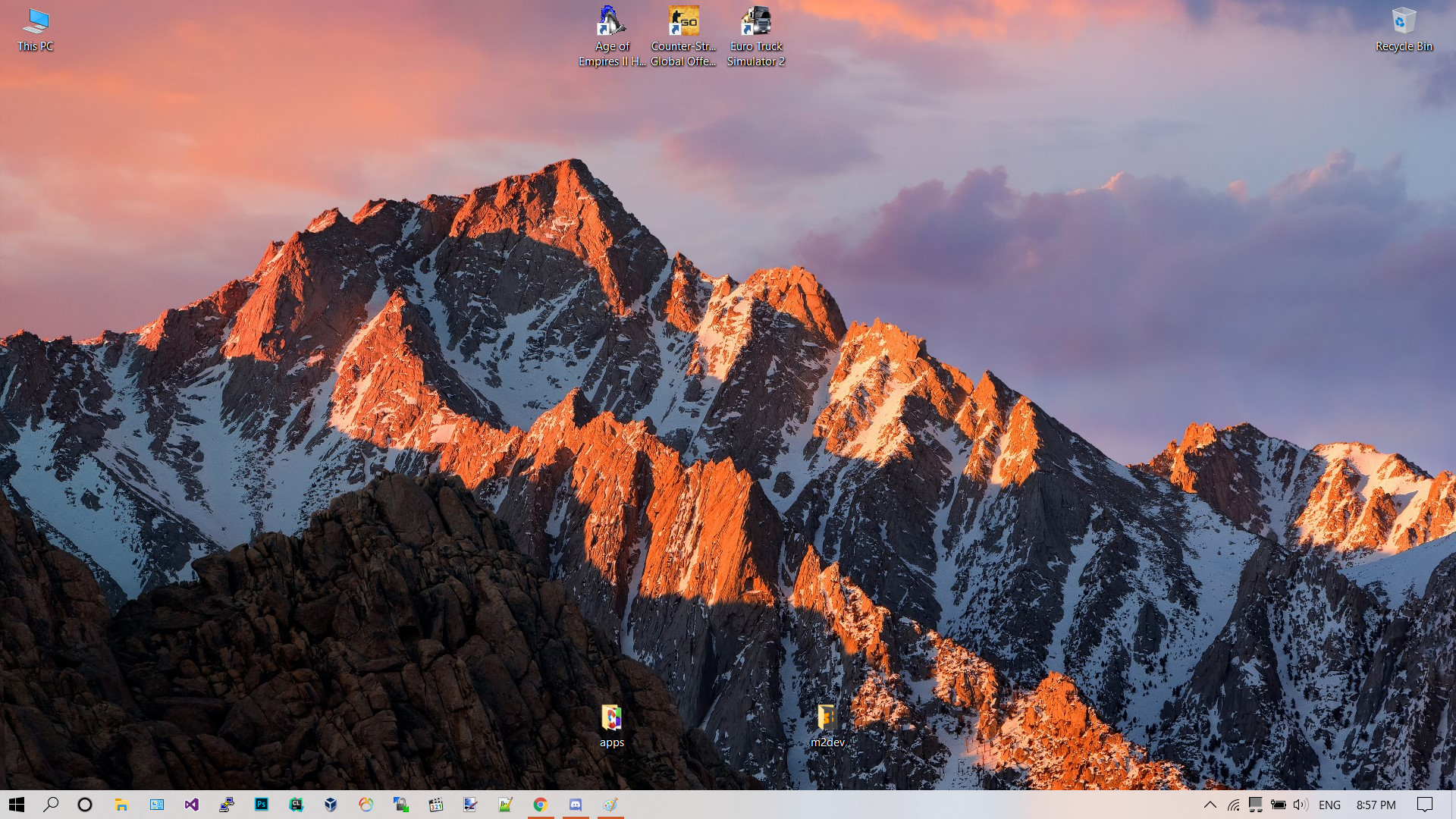Open the file transfer app with lock icon

coord(401,805)
